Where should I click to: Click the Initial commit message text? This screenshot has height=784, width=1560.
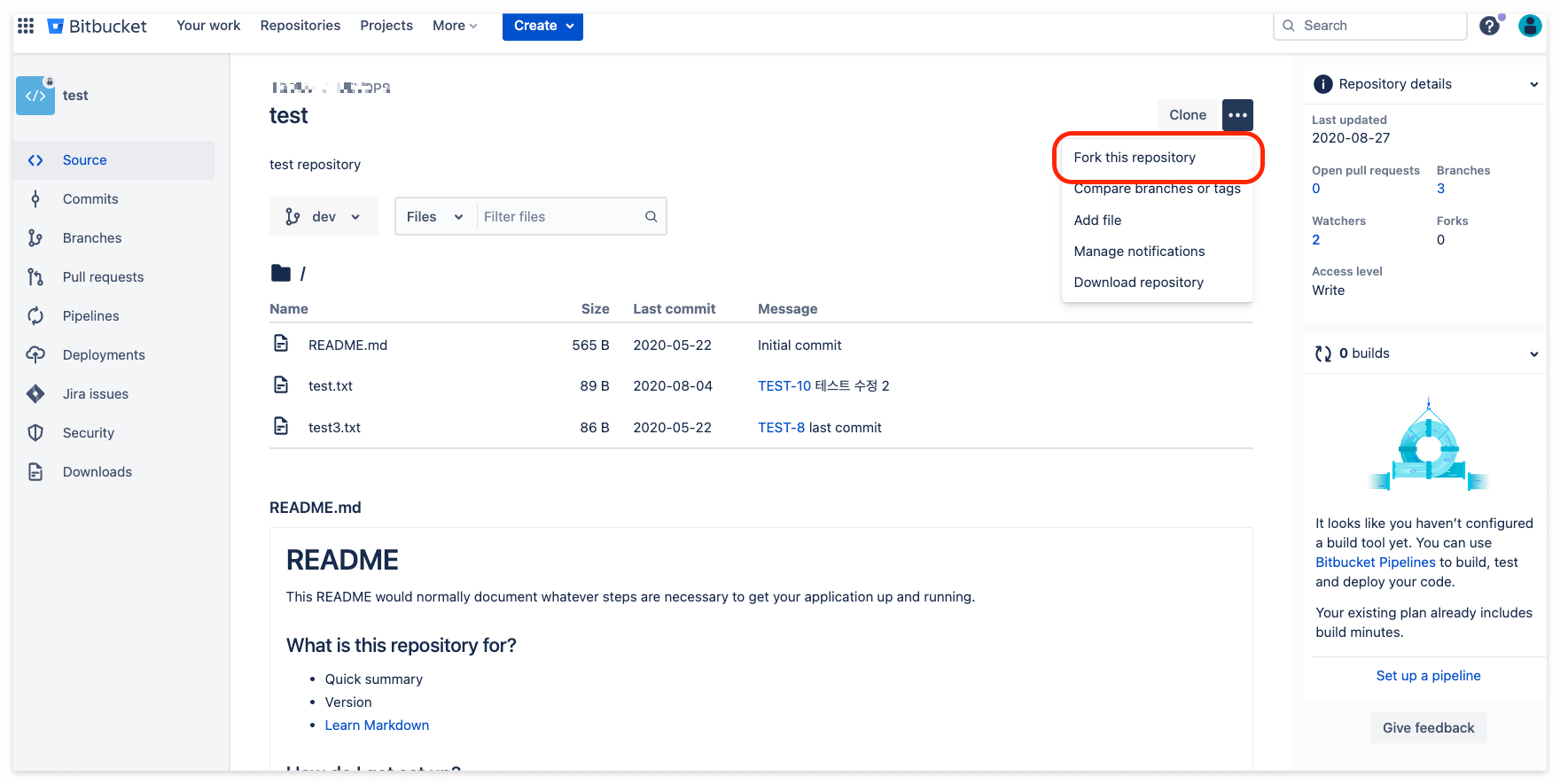[799, 345]
